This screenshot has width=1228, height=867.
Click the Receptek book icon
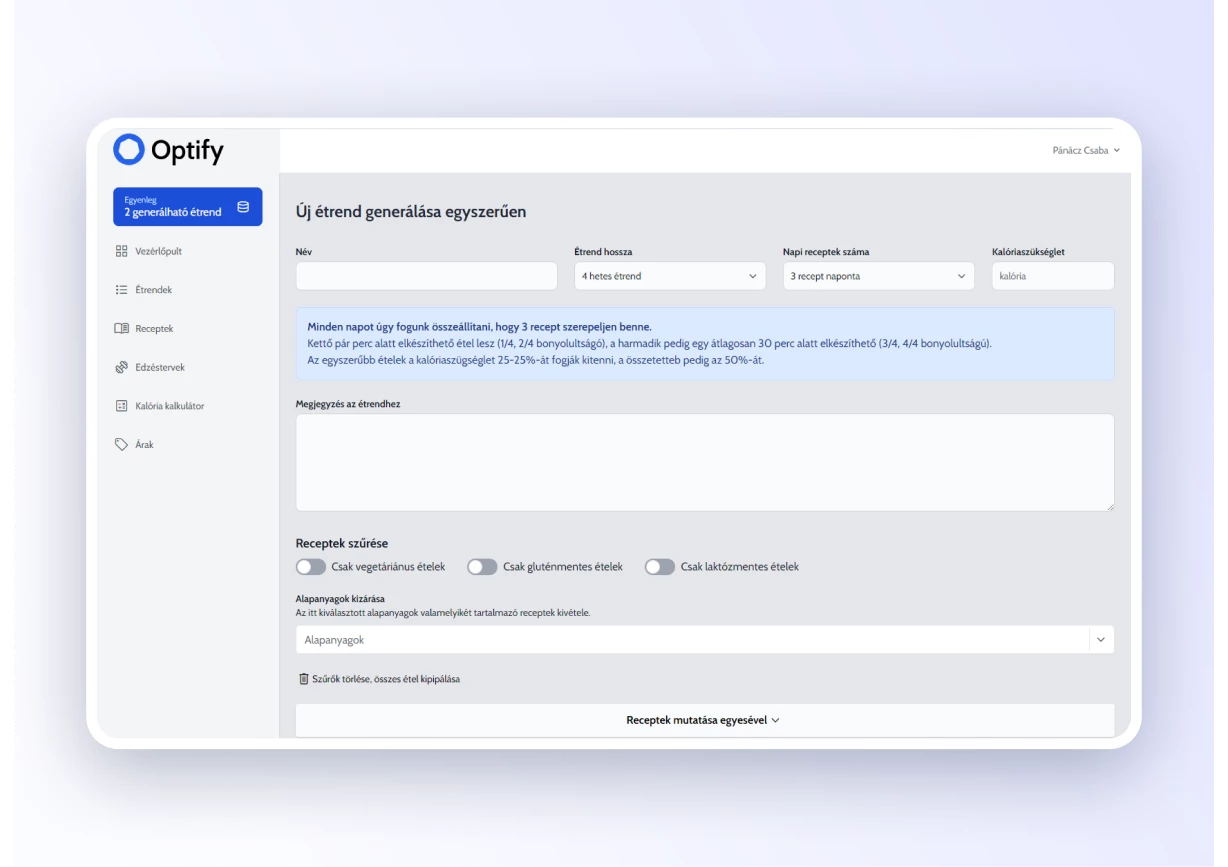point(121,328)
